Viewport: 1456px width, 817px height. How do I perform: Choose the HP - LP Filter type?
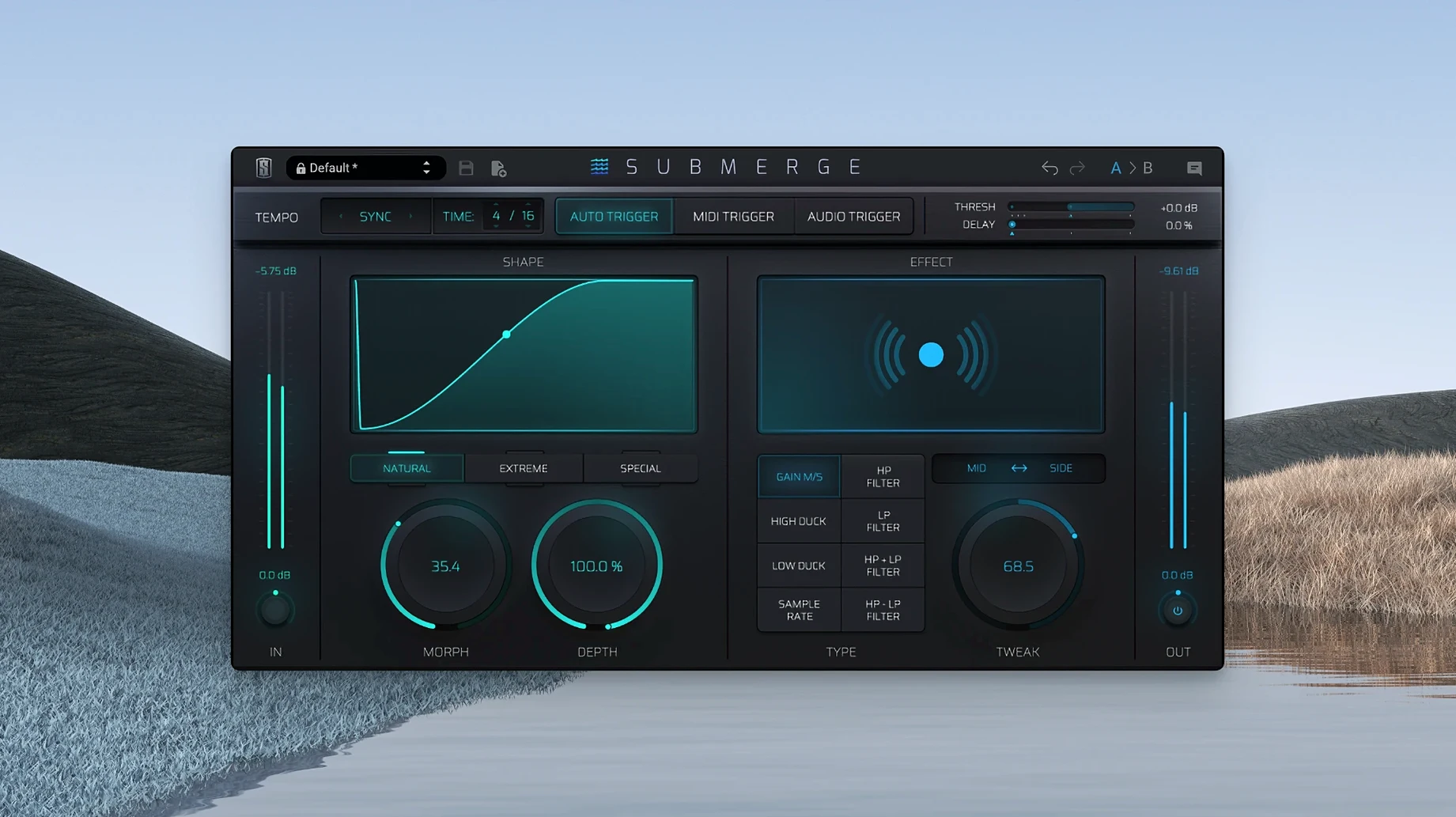click(x=883, y=610)
